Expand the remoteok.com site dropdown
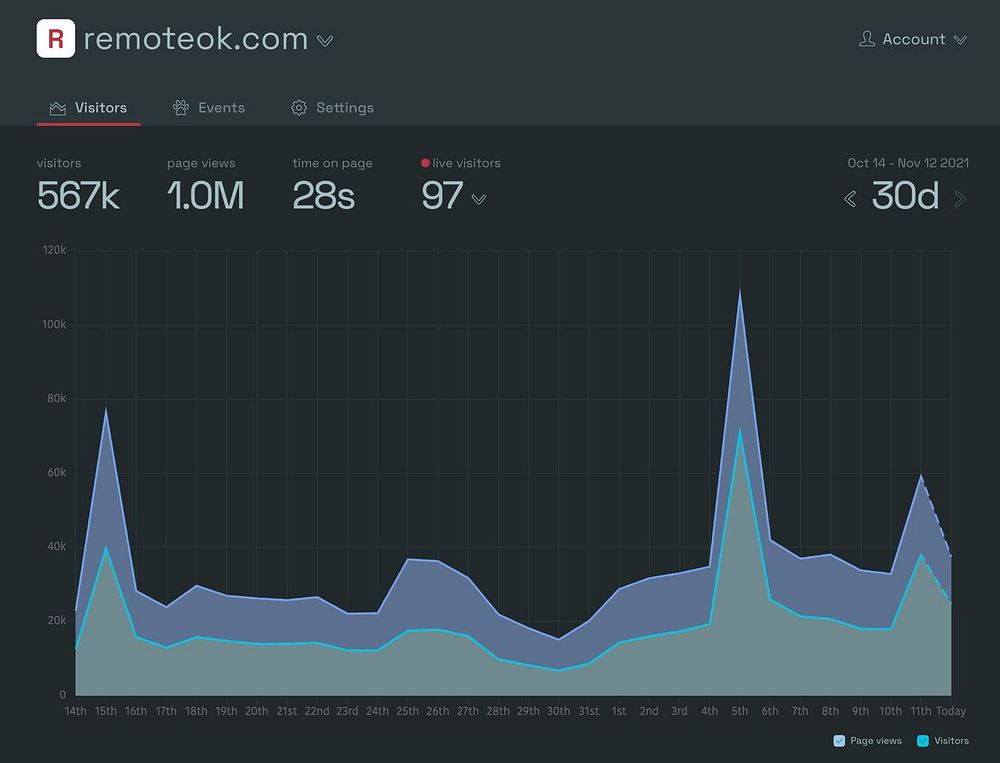 325,41
